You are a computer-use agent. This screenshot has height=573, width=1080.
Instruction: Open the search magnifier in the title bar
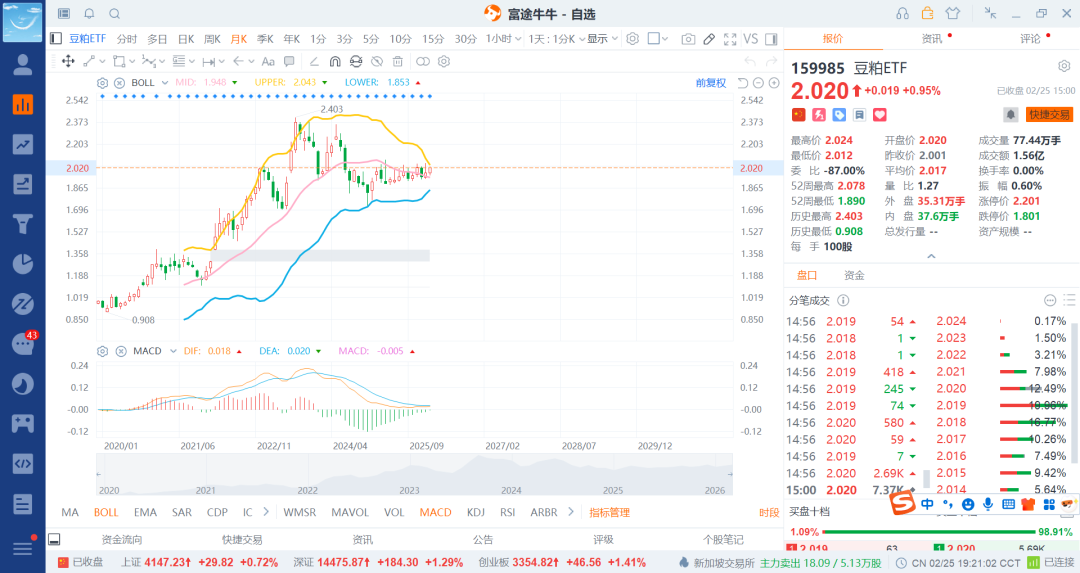[x=114, y=13]
